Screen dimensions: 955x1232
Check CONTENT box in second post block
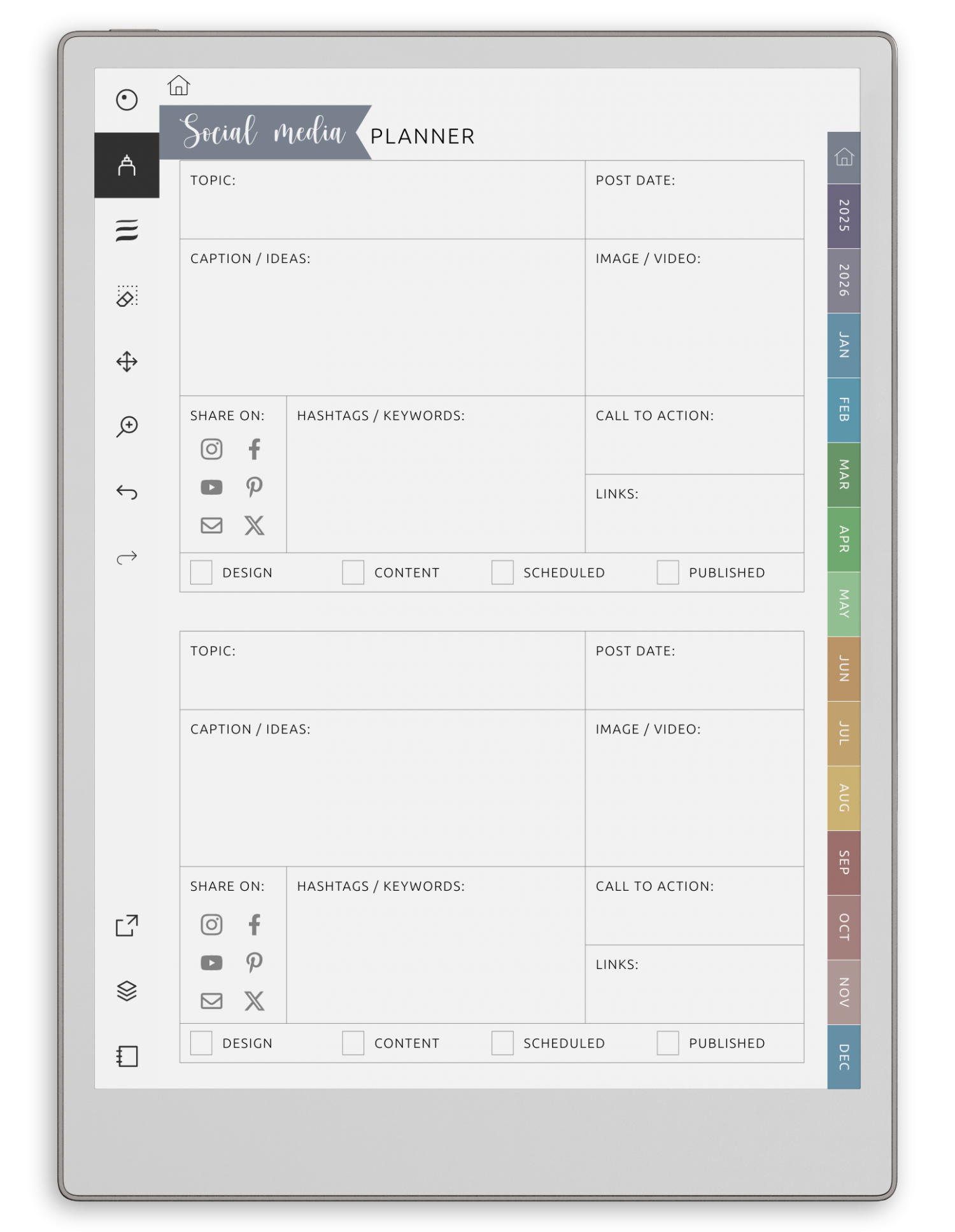coord(353,1043)
